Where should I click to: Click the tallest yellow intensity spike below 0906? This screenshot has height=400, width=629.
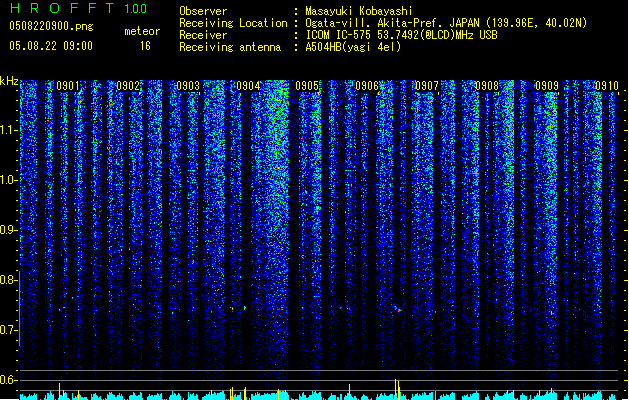396,389
